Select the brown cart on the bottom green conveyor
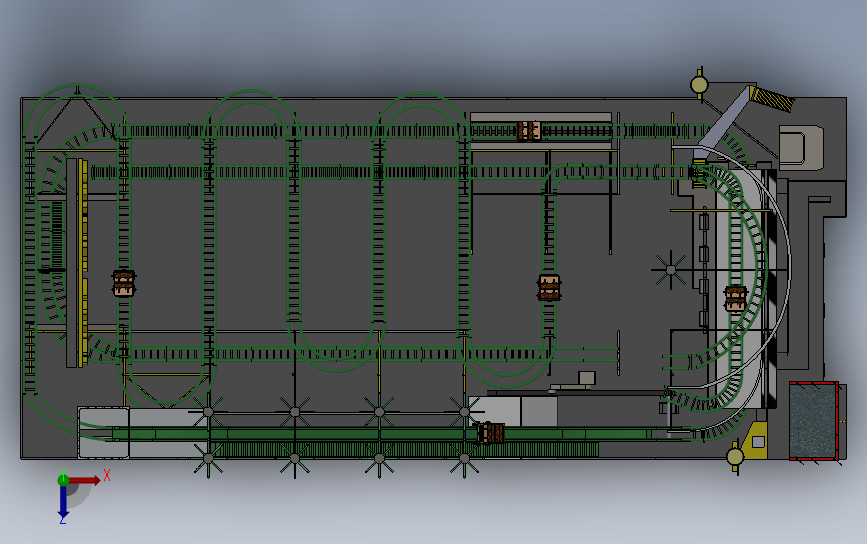 pyautogui.click(x=491, y=433)
